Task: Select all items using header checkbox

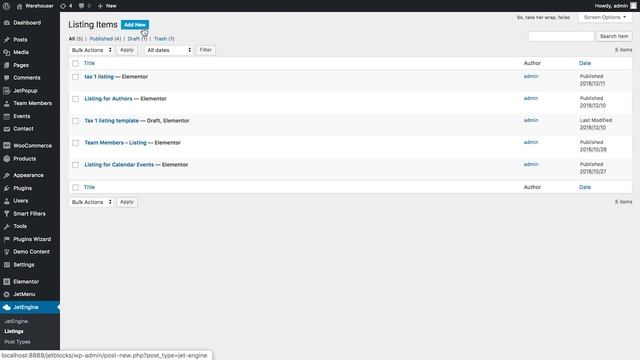Action: (76, 63)
